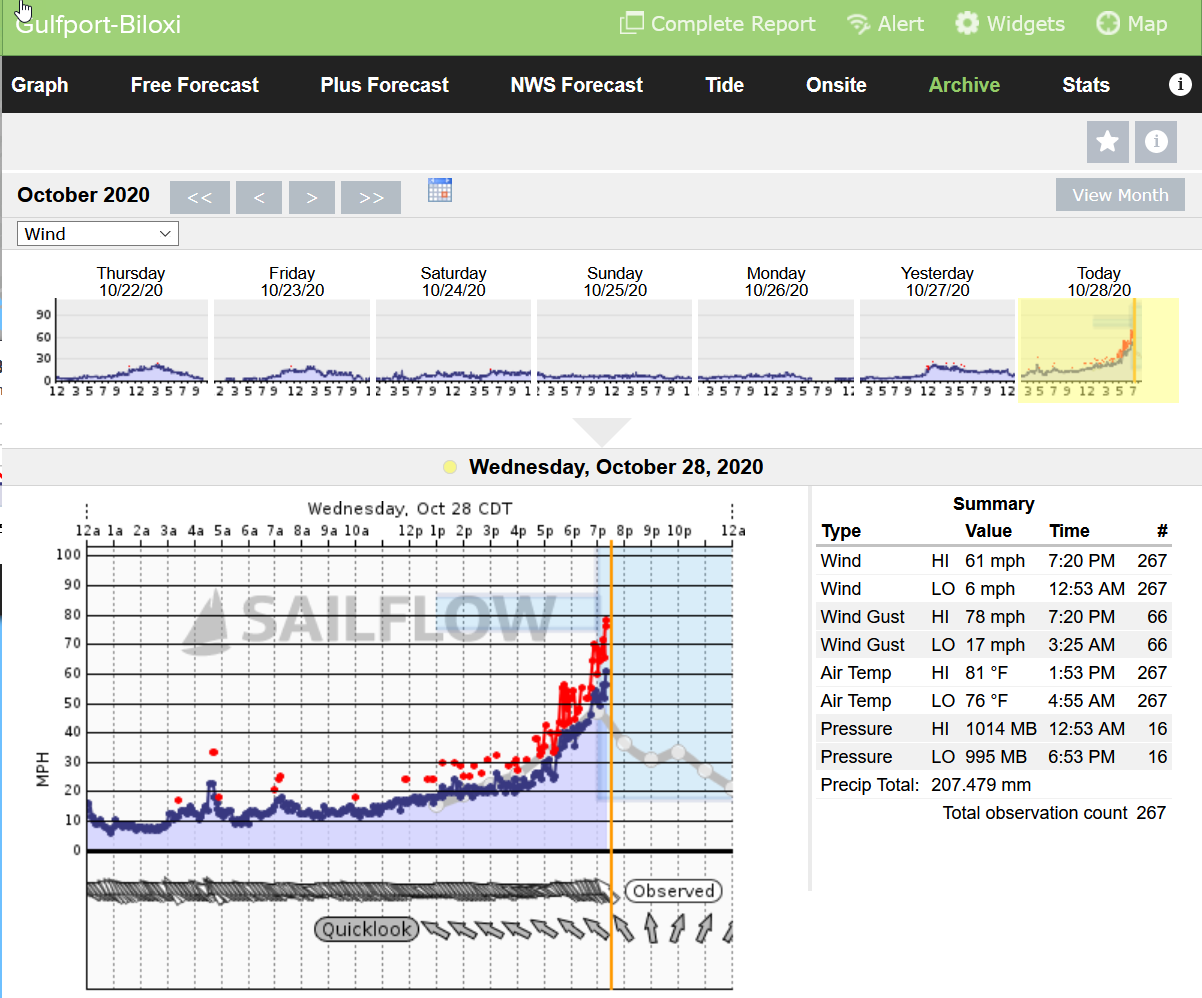1202x998 pixels.
Task: Click Pressure LO value 995 MB
Action: click(x=996, y=757)
